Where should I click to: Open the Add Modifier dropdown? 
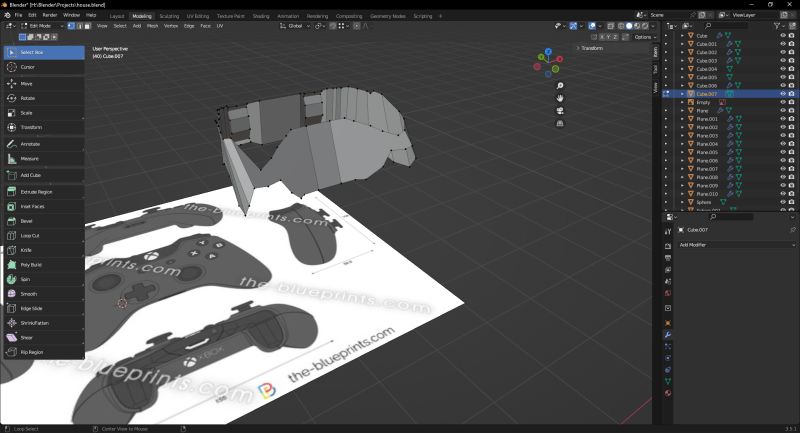point(737,245)
